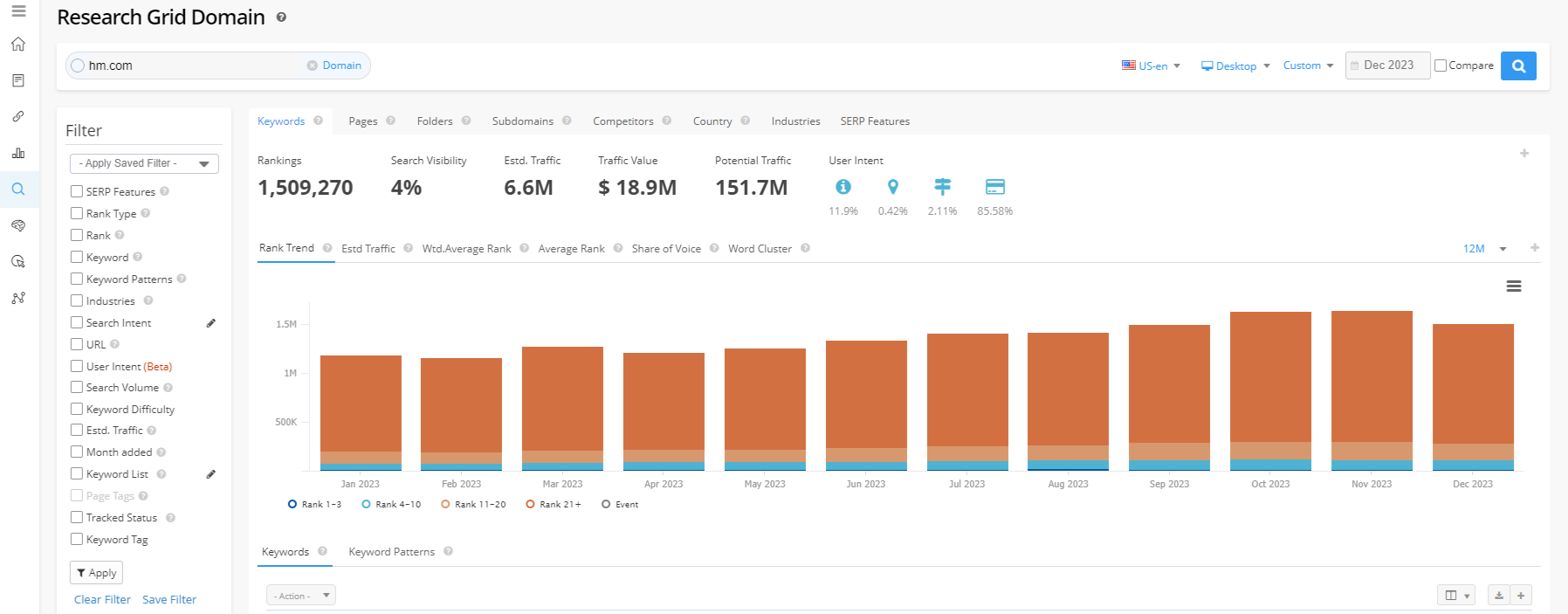Click the download export icon
The width and height of the screenshot is (1568, 614).
pyautogui.click(x=1498, y=596)
